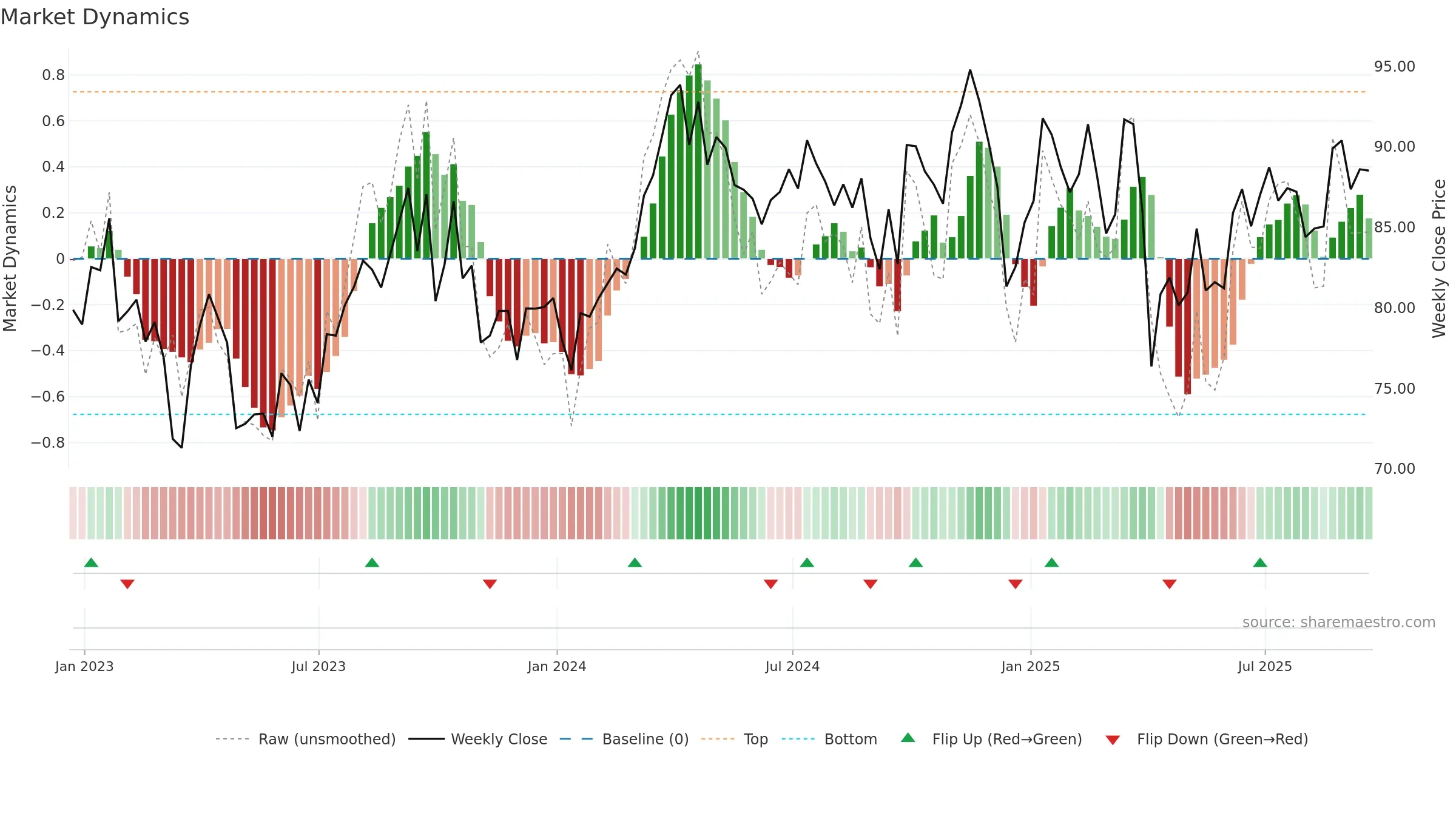Click the tallest green bar at the April 2024 peak
The image size is (1456, 819).
[698, 161]
